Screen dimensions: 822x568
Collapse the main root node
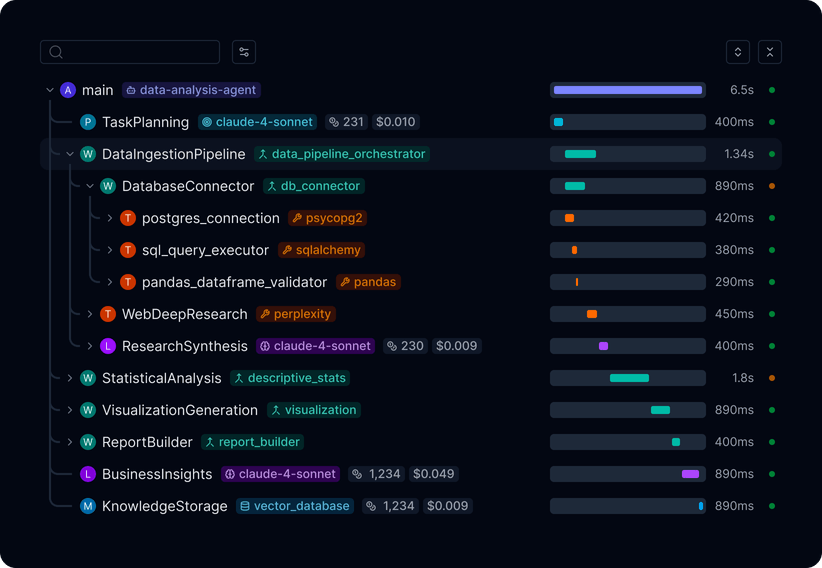click(x=50, y=90)
